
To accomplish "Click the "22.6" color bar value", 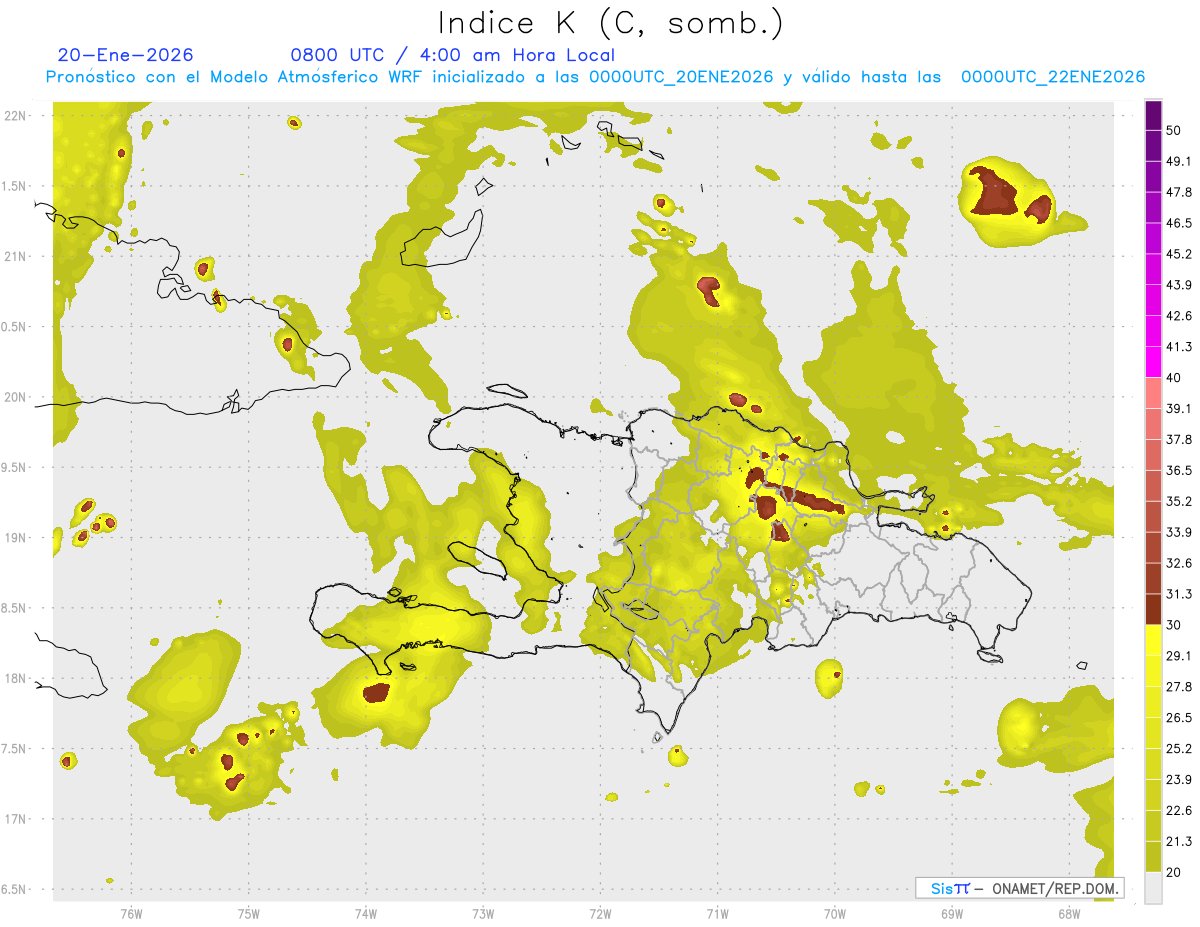I will point(1179,810).
